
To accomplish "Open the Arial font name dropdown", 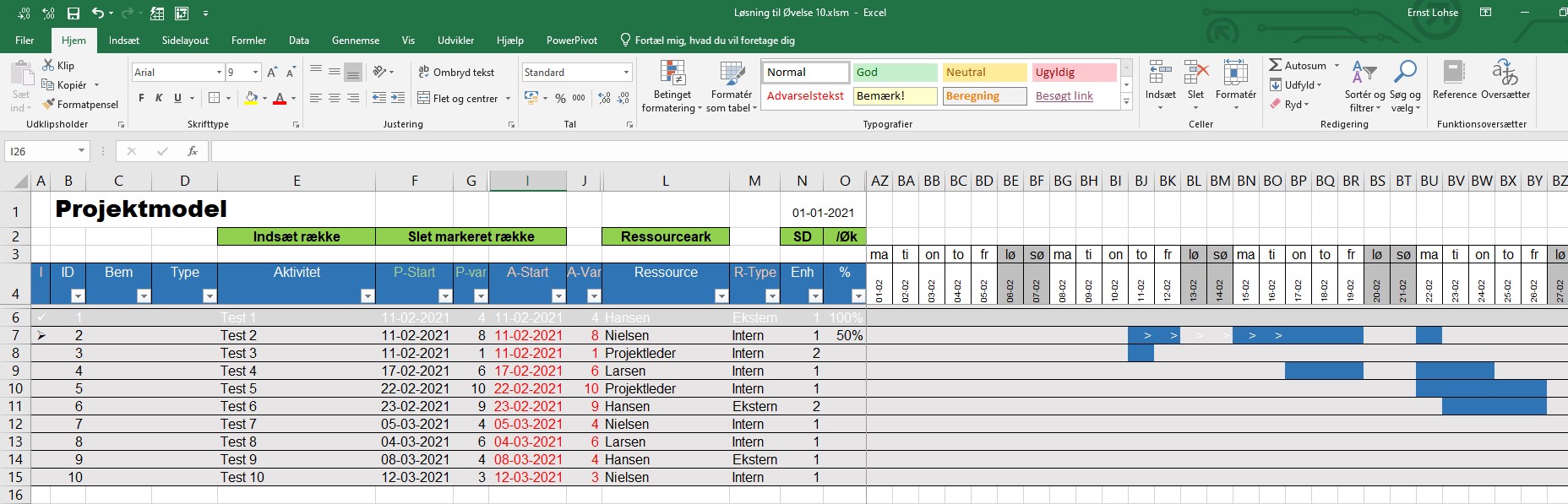I will coord(219,73).
